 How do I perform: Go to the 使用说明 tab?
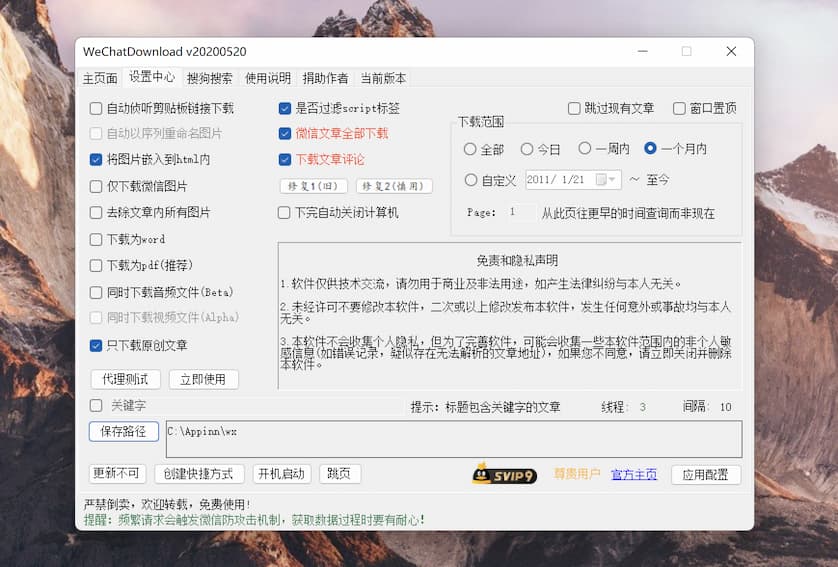(268, 79)
